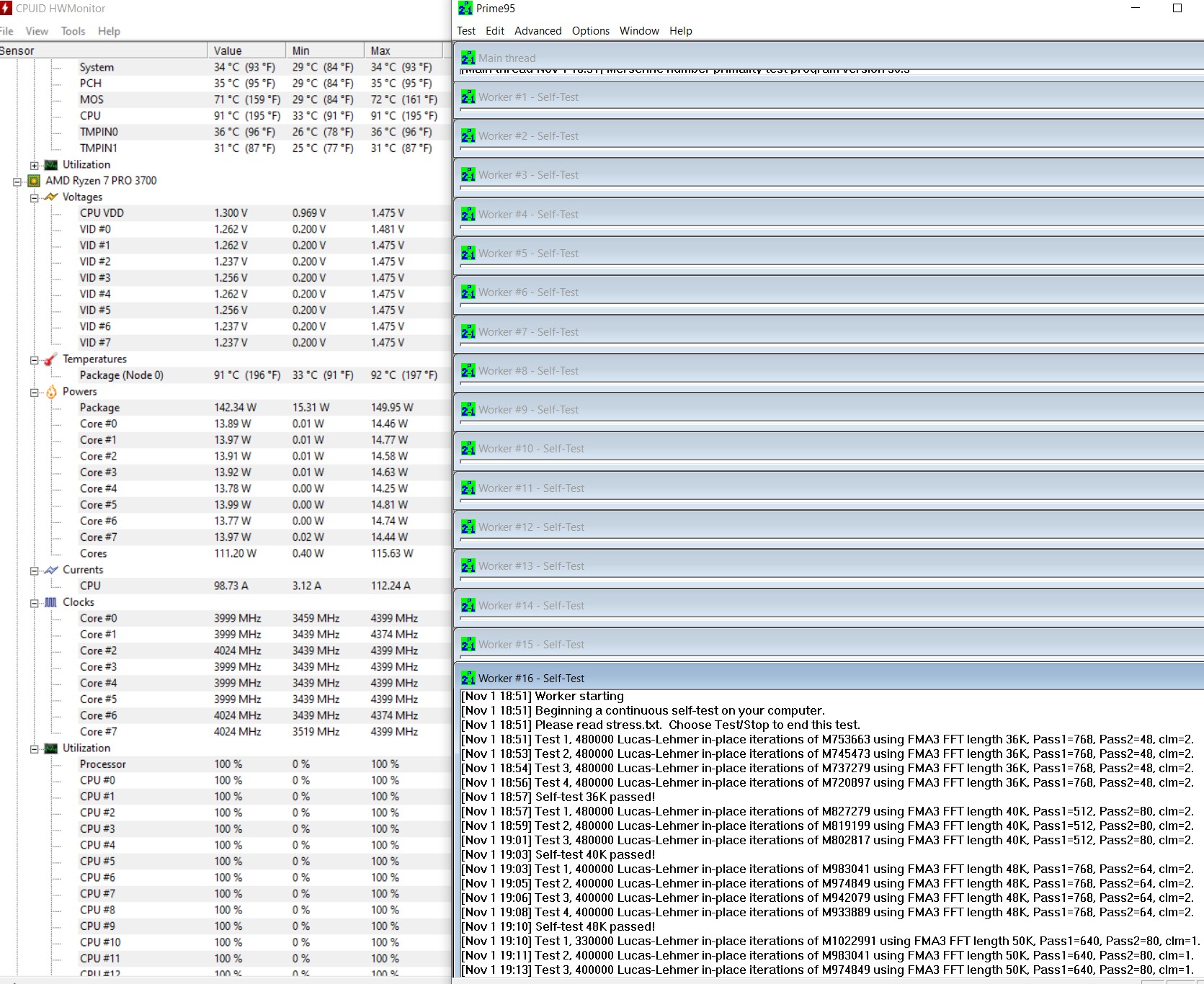Click the Prime95 icon on Worker #14 window

click(x=468, y=605)
